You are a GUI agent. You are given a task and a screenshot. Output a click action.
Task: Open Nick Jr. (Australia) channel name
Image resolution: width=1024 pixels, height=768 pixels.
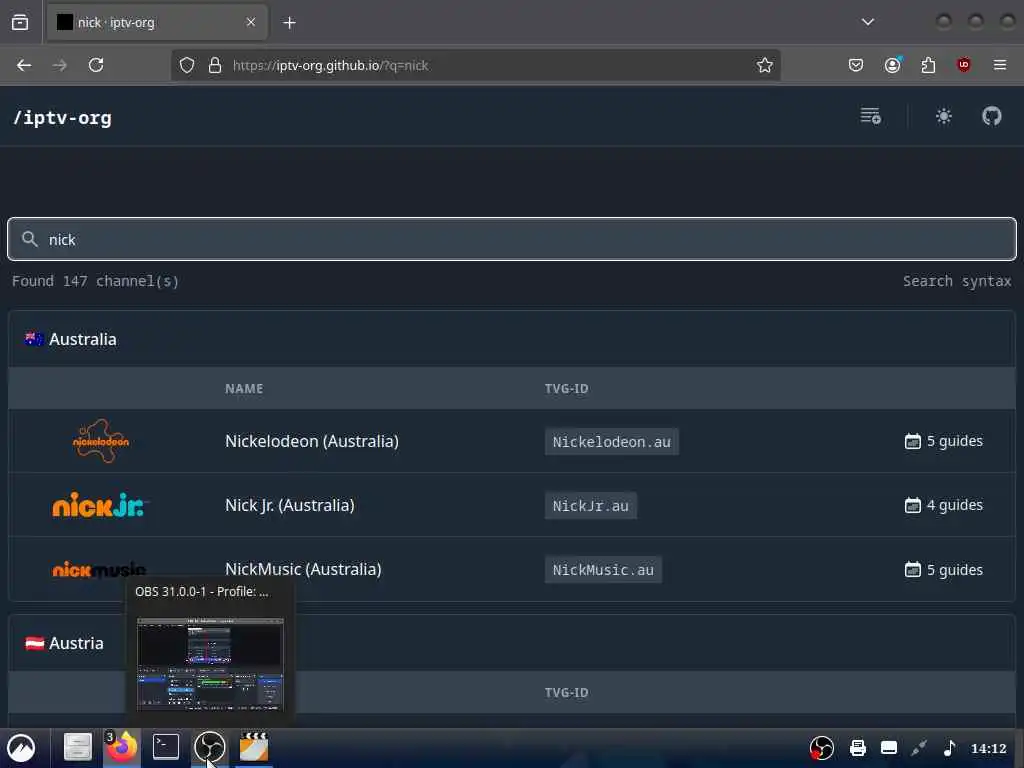[289, 505]
